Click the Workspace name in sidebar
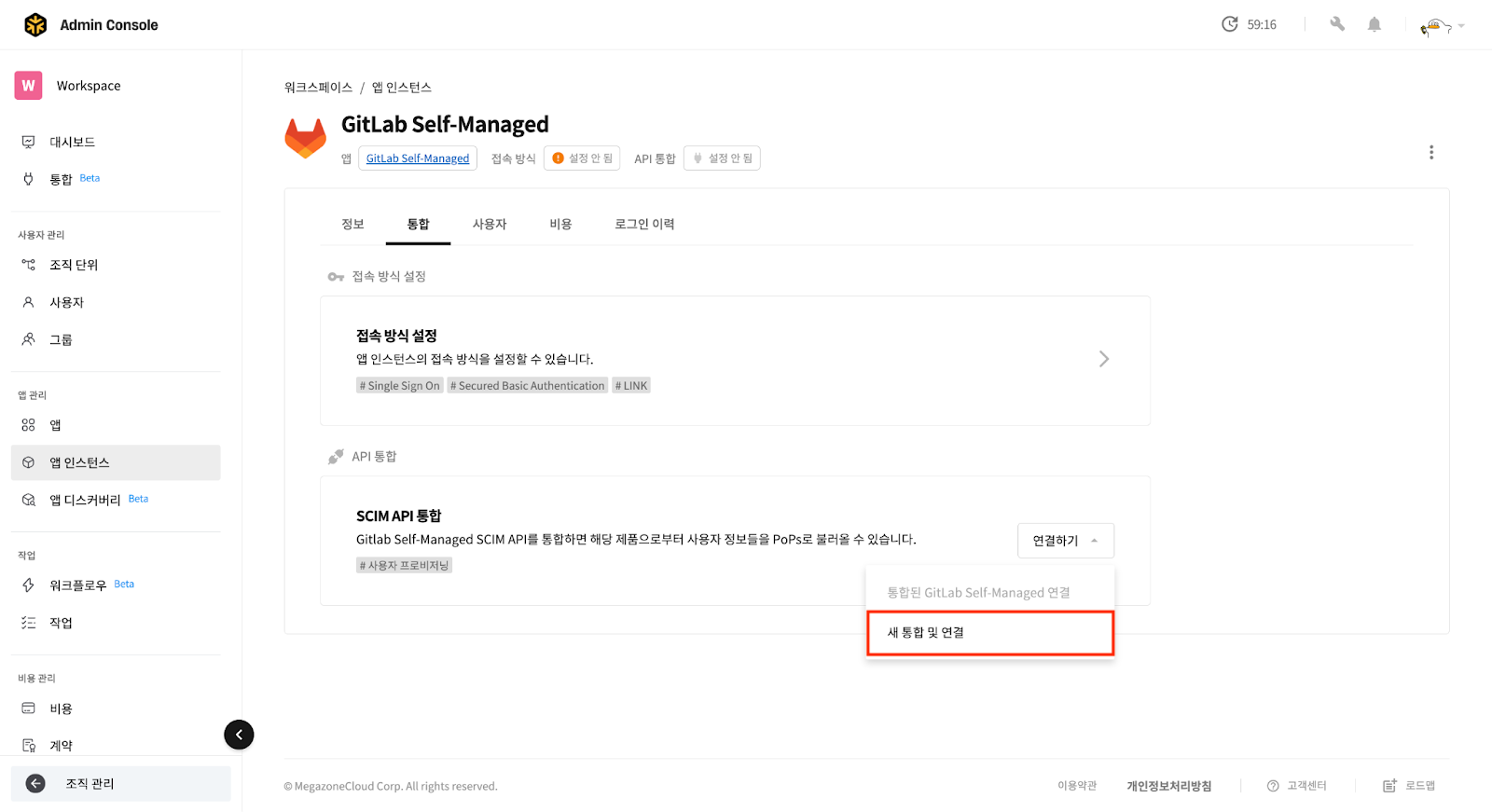1492x812 pixels. 89,86
